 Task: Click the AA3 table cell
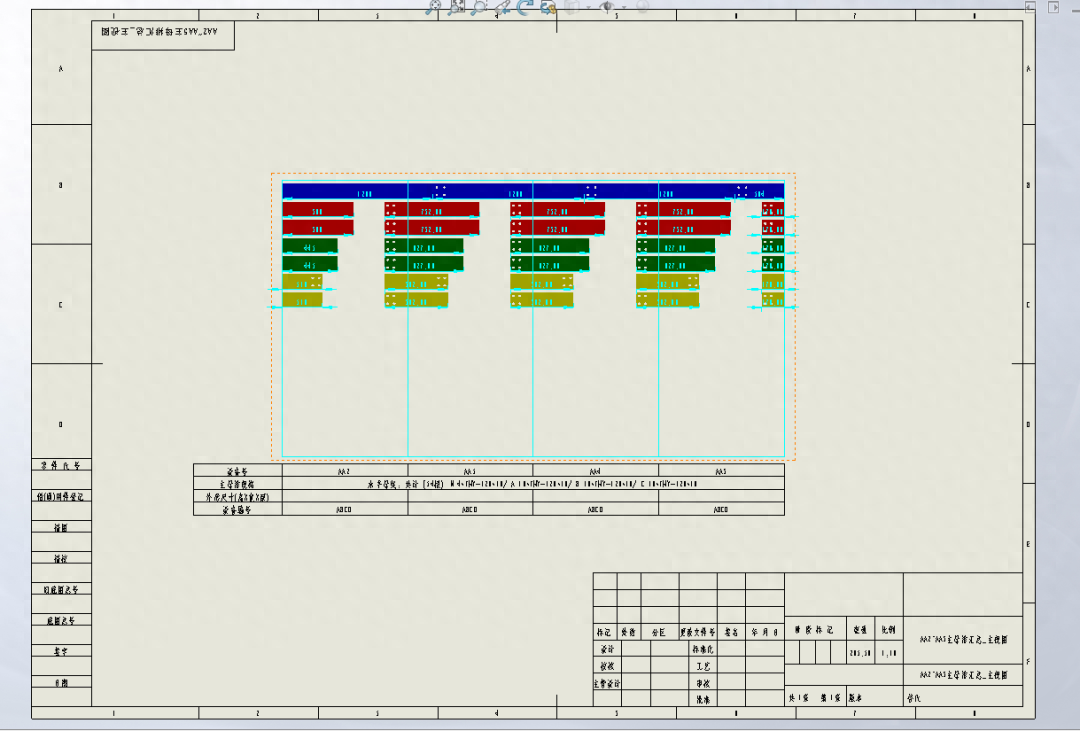470,471
